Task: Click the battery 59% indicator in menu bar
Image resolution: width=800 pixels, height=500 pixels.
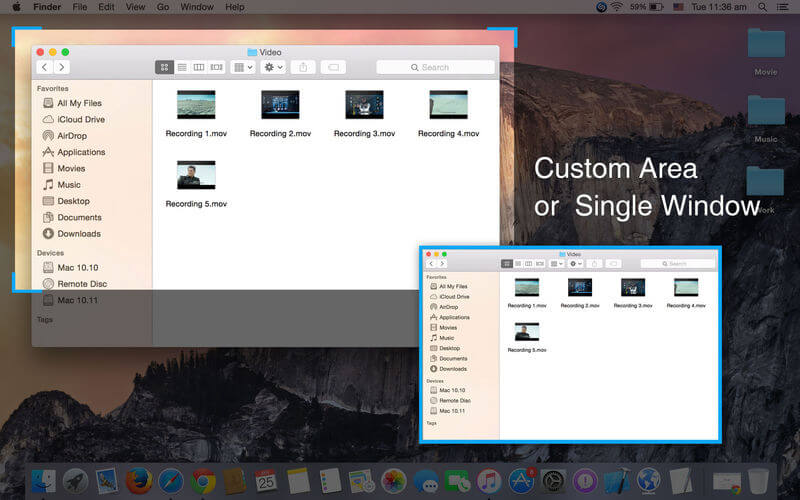Action: (646, 7)
